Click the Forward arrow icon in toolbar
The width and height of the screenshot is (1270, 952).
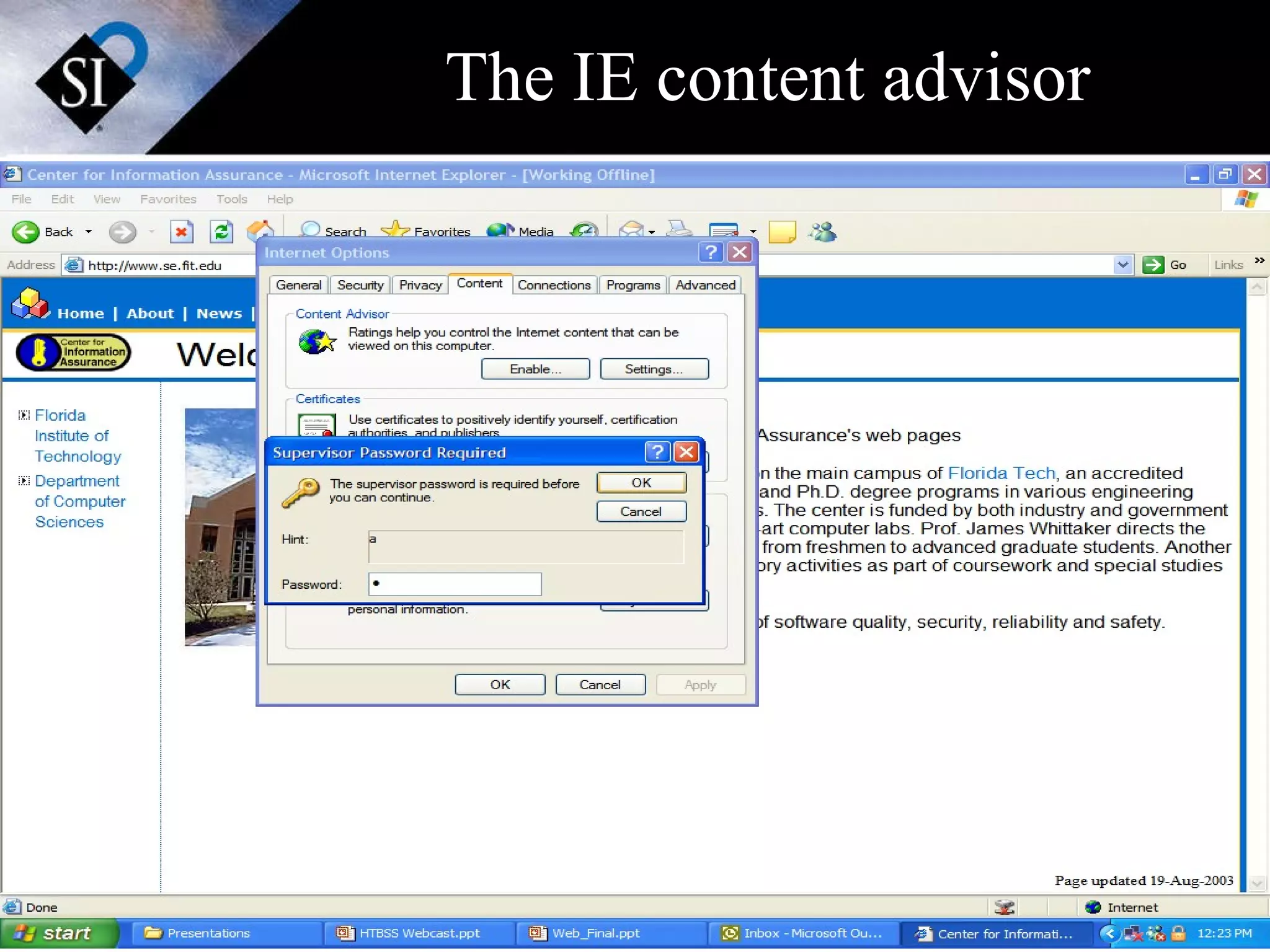point(122,232)
